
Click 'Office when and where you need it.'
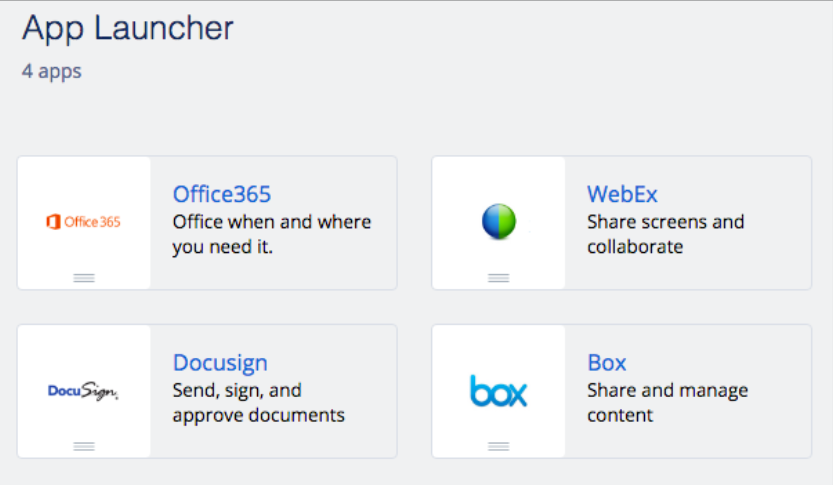coord(271,234)
